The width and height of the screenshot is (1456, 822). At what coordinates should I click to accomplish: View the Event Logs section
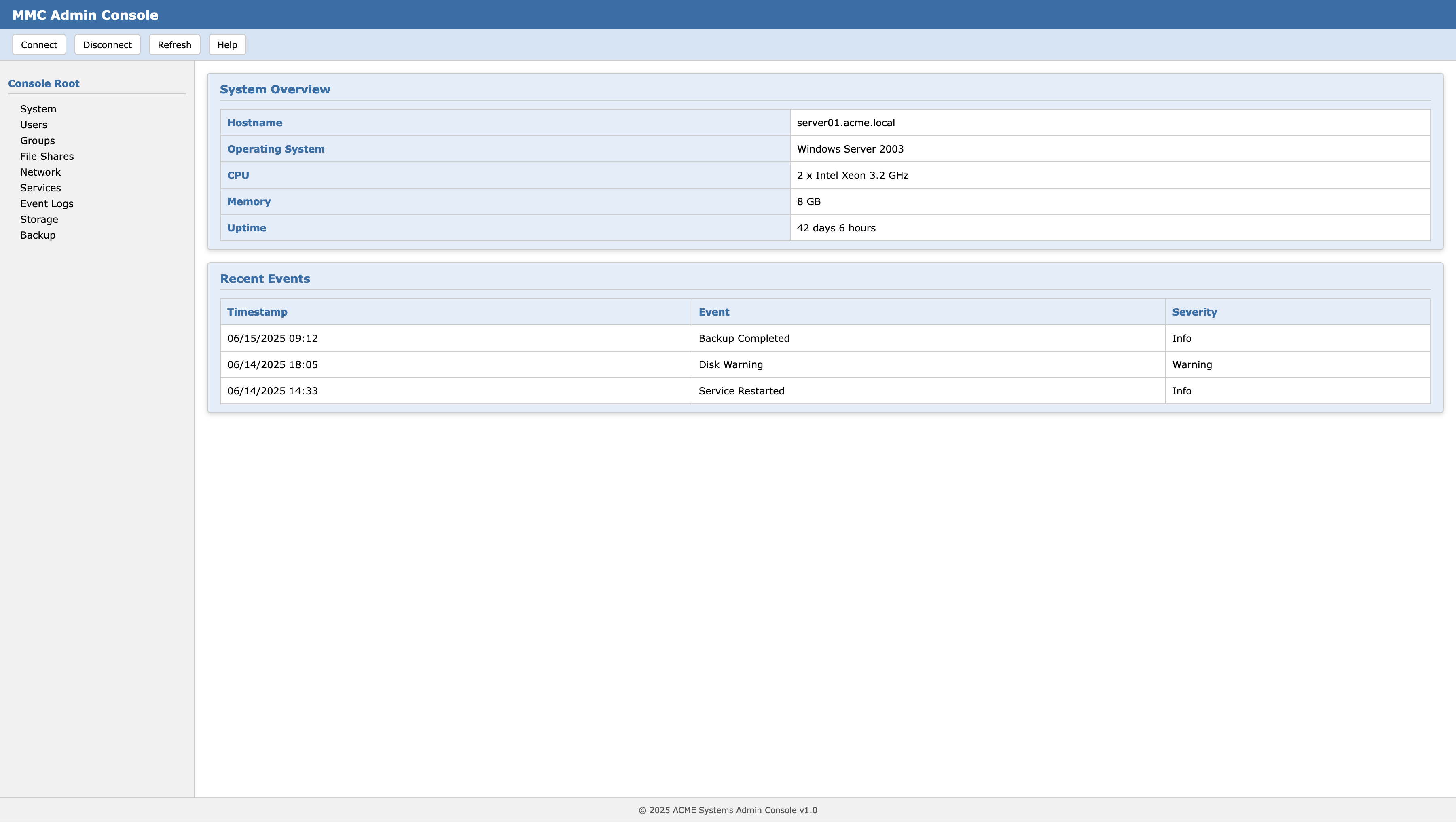[x=47, y=203]
